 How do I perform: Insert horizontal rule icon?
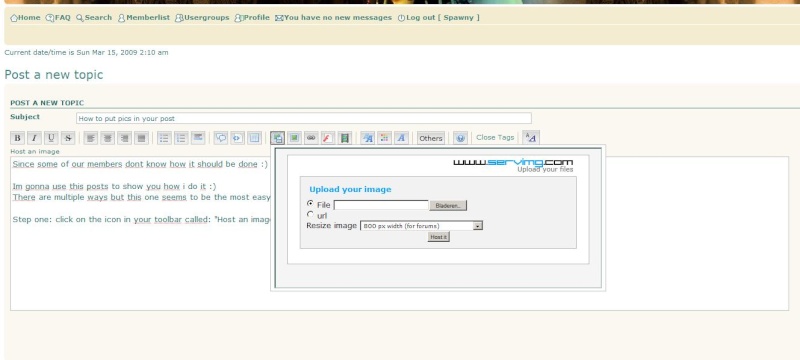[198, 138]
